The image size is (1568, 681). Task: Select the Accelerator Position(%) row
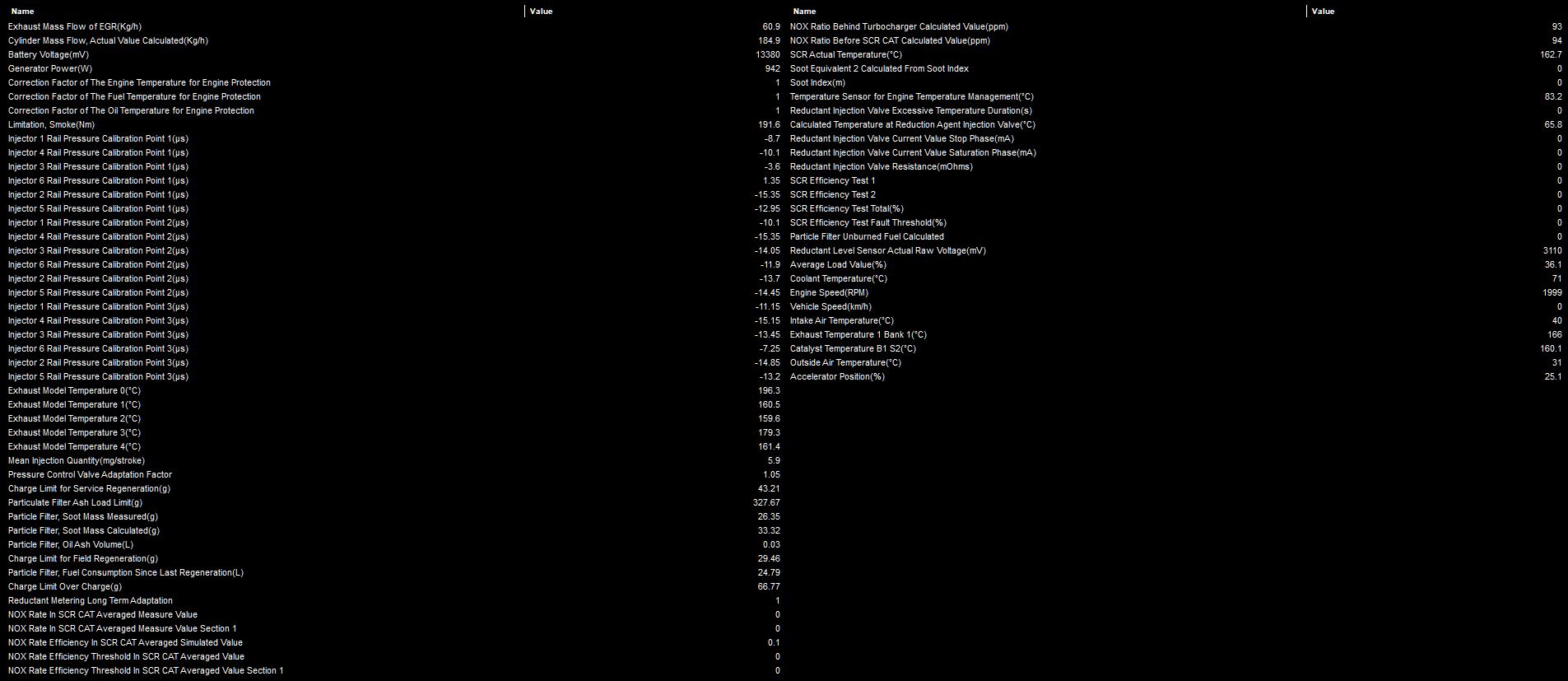[1175, 376]
